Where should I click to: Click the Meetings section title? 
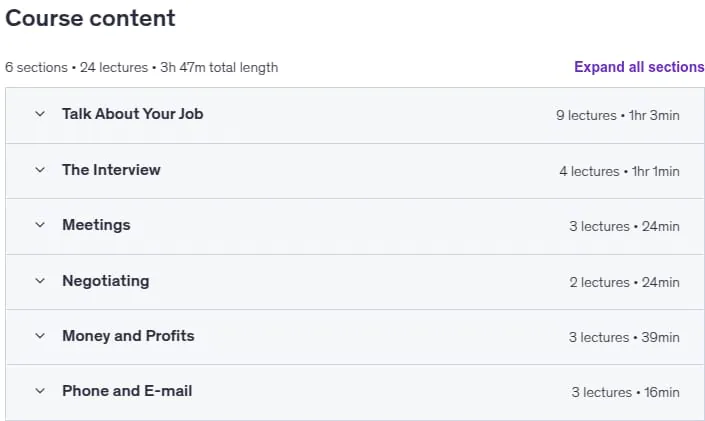point(96,225)
